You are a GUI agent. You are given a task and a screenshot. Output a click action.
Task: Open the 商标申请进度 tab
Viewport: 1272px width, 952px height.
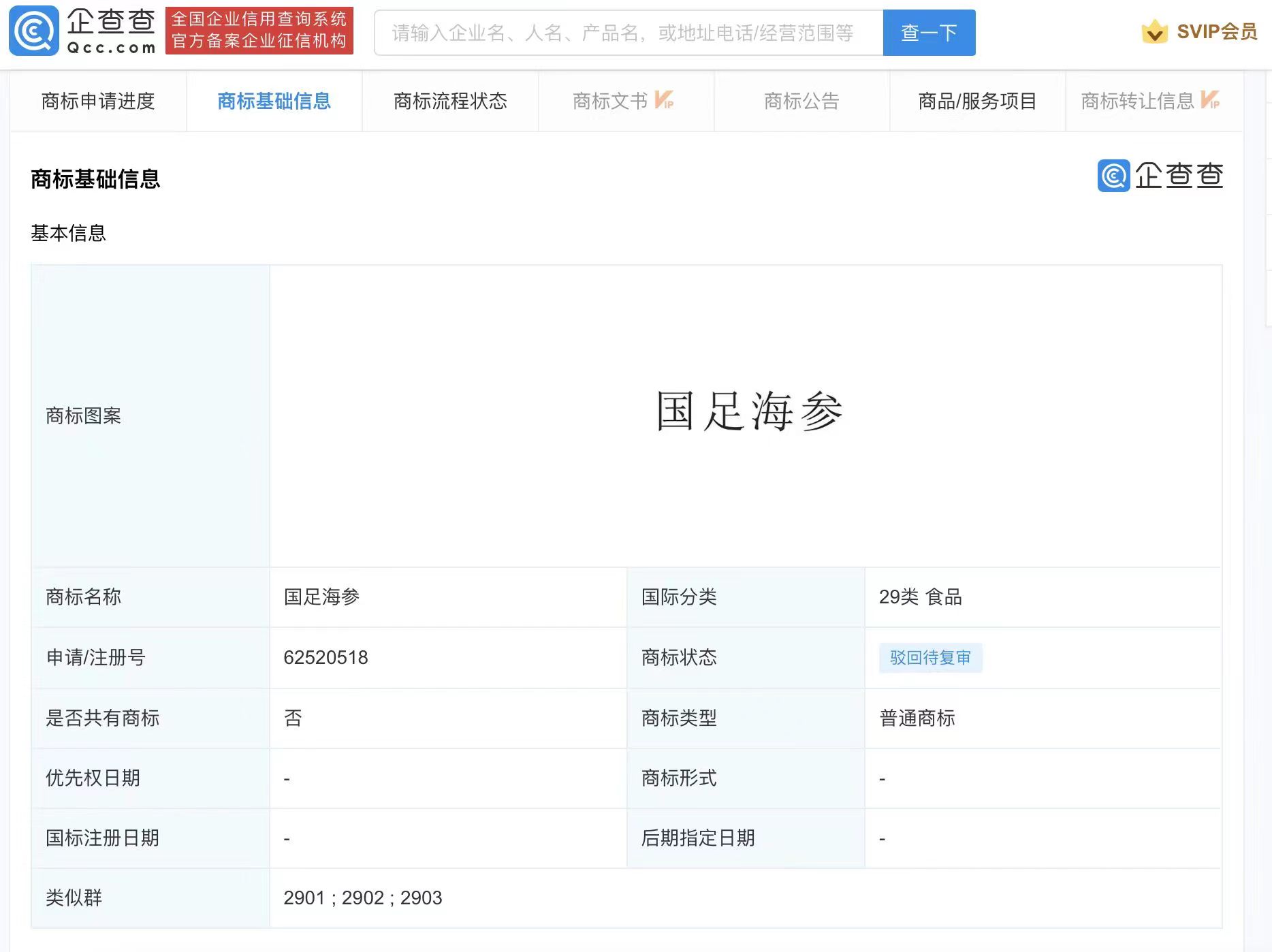click(98, 101)
